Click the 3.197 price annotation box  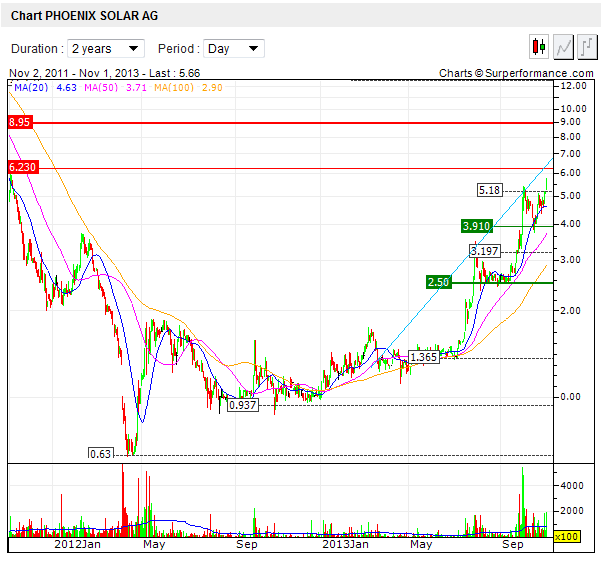pyautogui.click(x=485, y=251)
